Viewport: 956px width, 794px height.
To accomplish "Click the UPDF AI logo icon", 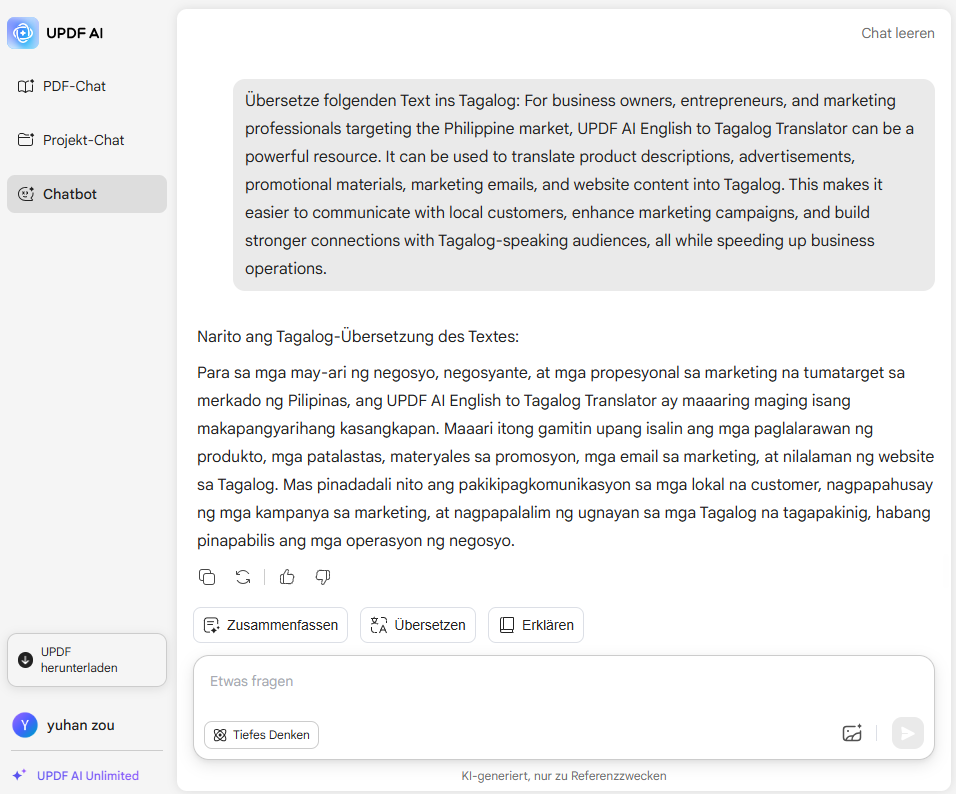I will pyautogui.click(x=23, y=33).
